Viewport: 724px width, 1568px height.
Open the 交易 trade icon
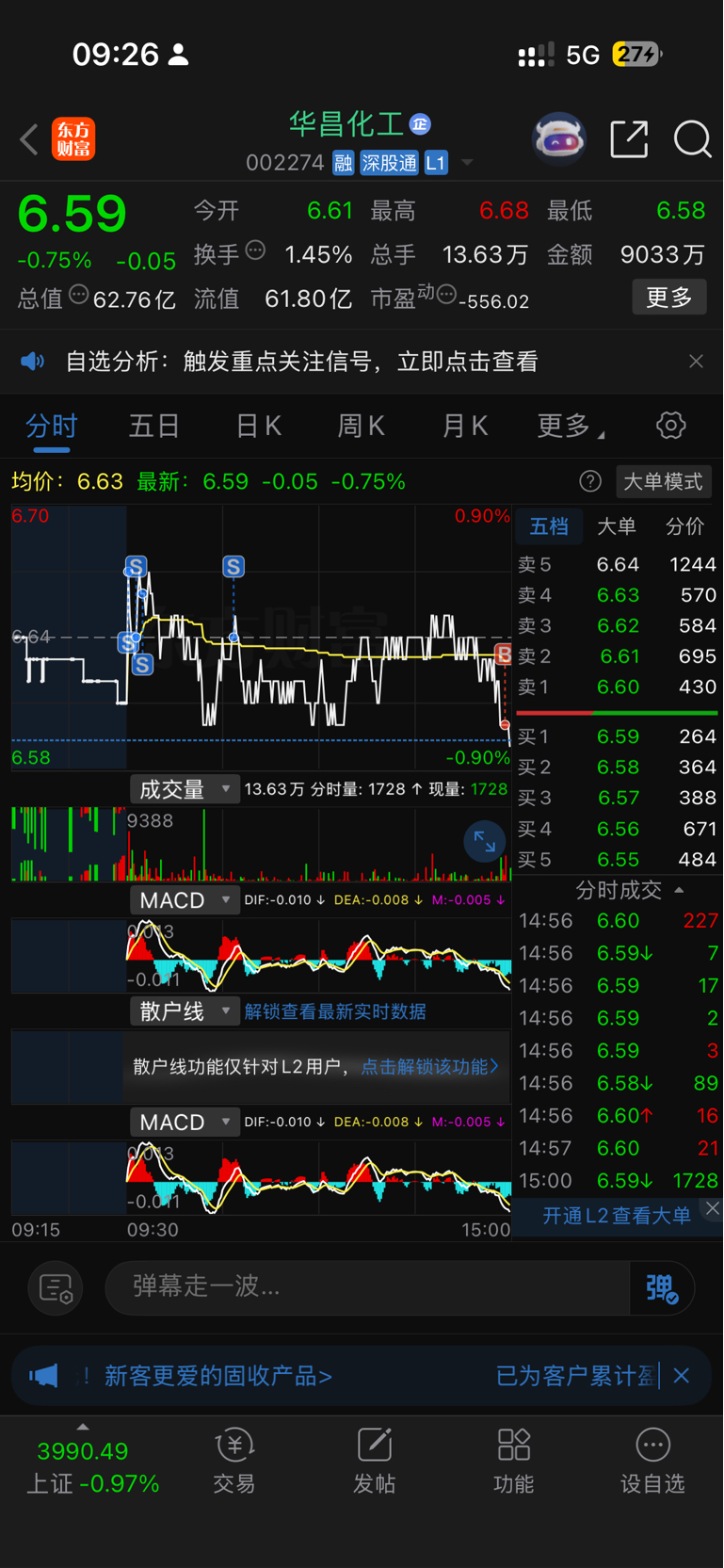234,1461
